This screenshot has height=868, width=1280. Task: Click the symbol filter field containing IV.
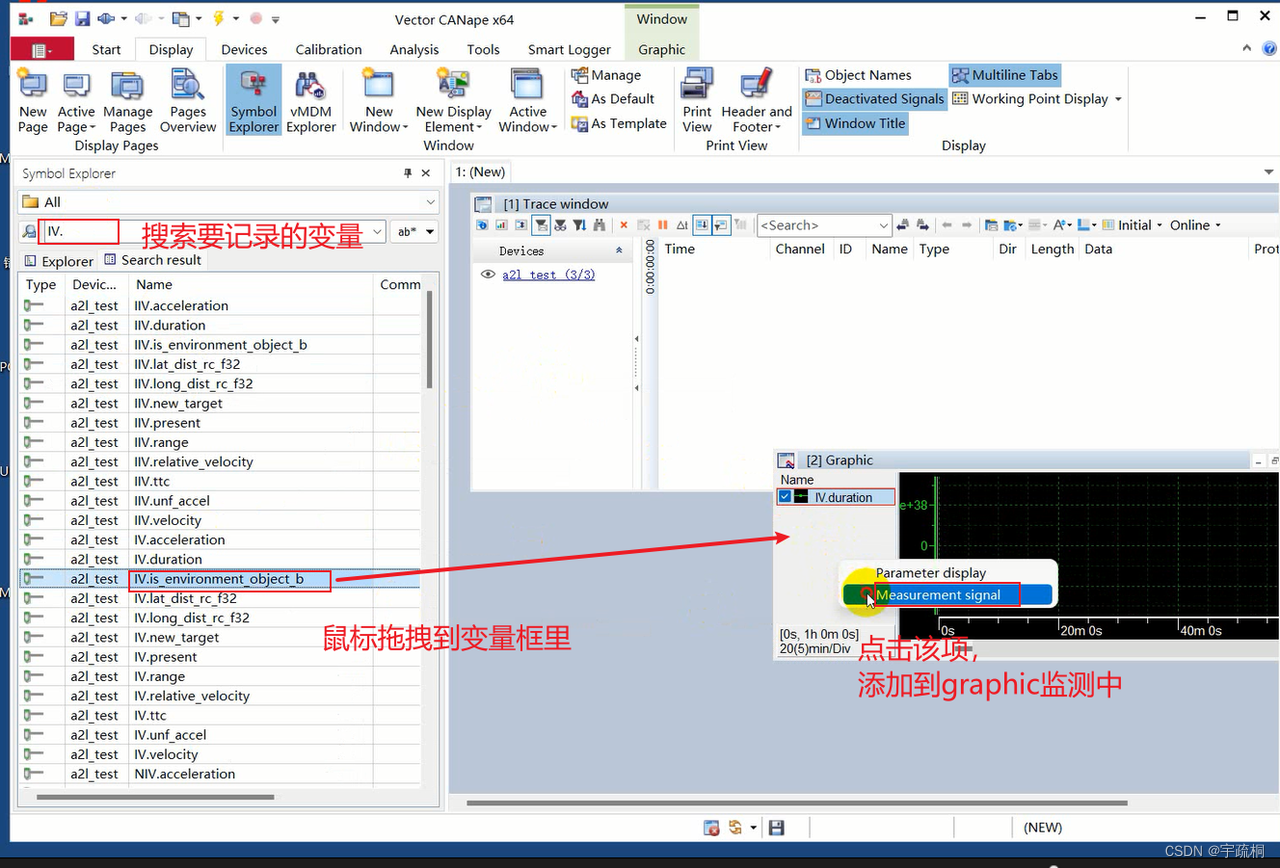[x=212, y=232]
